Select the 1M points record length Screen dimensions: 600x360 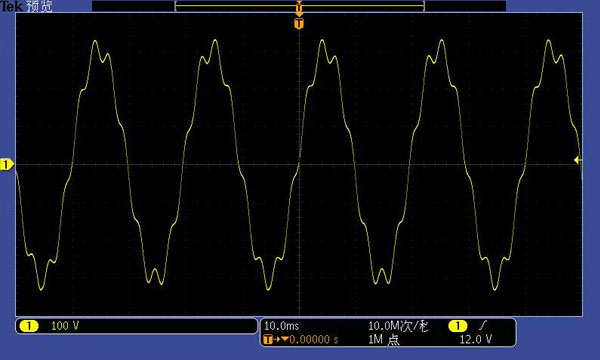(384, 339)
